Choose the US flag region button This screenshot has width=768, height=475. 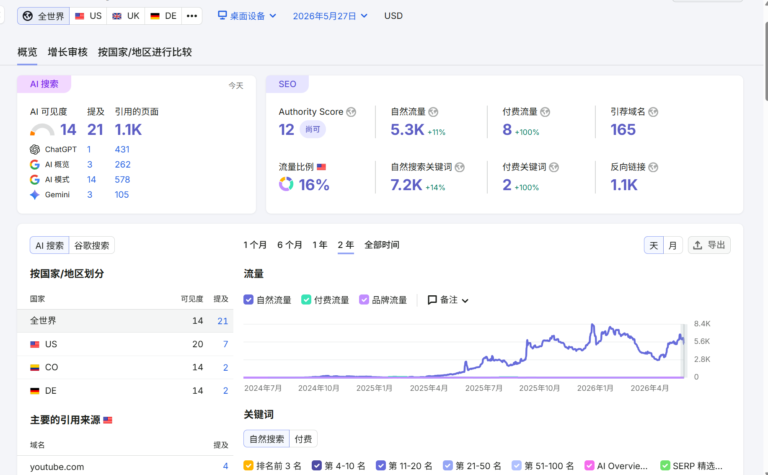[88, 16]
